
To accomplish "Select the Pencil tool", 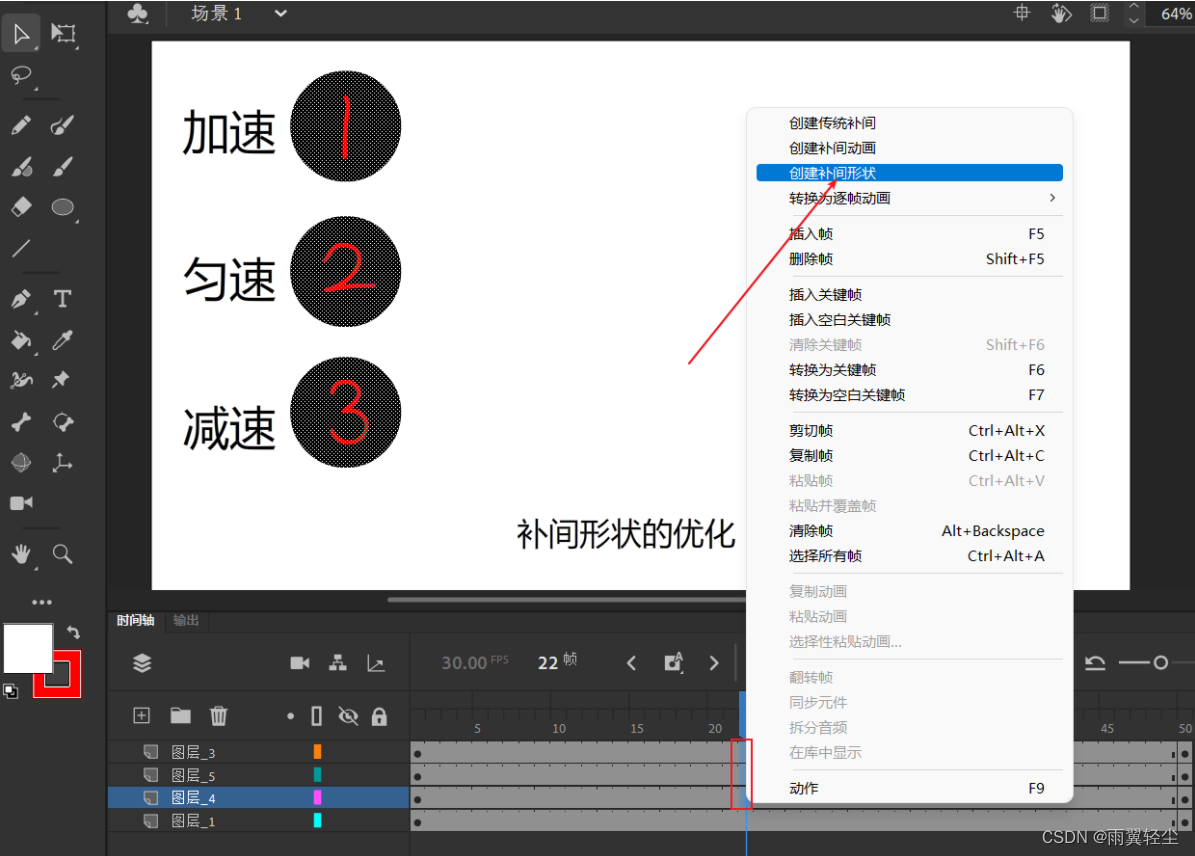I will point(21,125).
